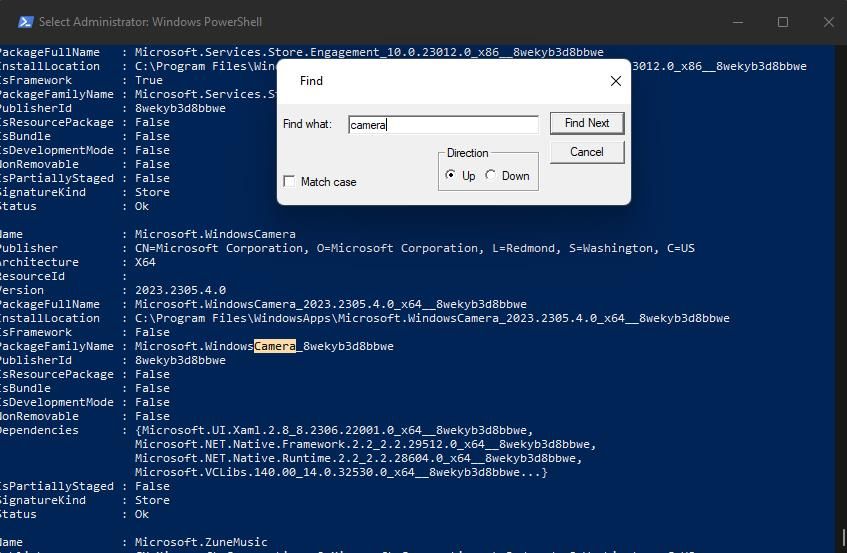Screen dimensions: 847x553
Task: Click Microsoft.NET.Native.Framework.2.2 dependency line
Action: tap(365, 444)
